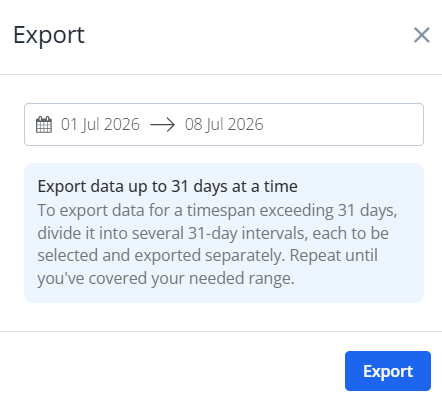Click the heading 'Export data up to 31 days'
The width and height of the screenshot is (442, 403).
pos(168,186)
